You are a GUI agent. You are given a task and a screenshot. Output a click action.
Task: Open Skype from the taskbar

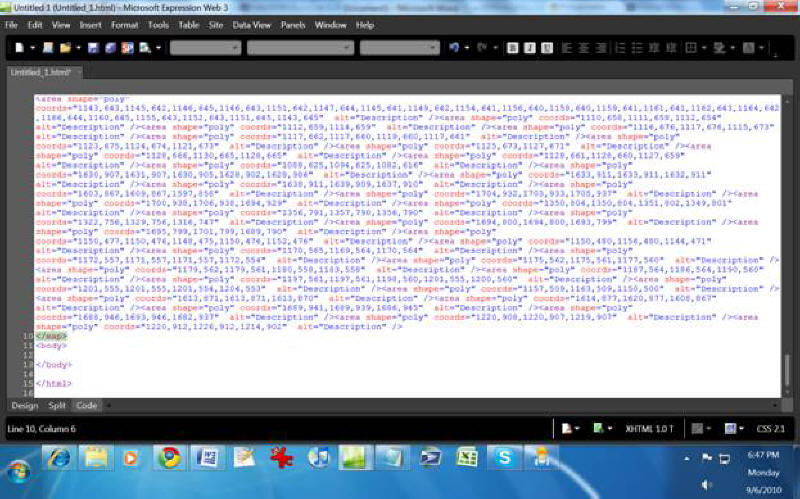click(x=504, y=457)
